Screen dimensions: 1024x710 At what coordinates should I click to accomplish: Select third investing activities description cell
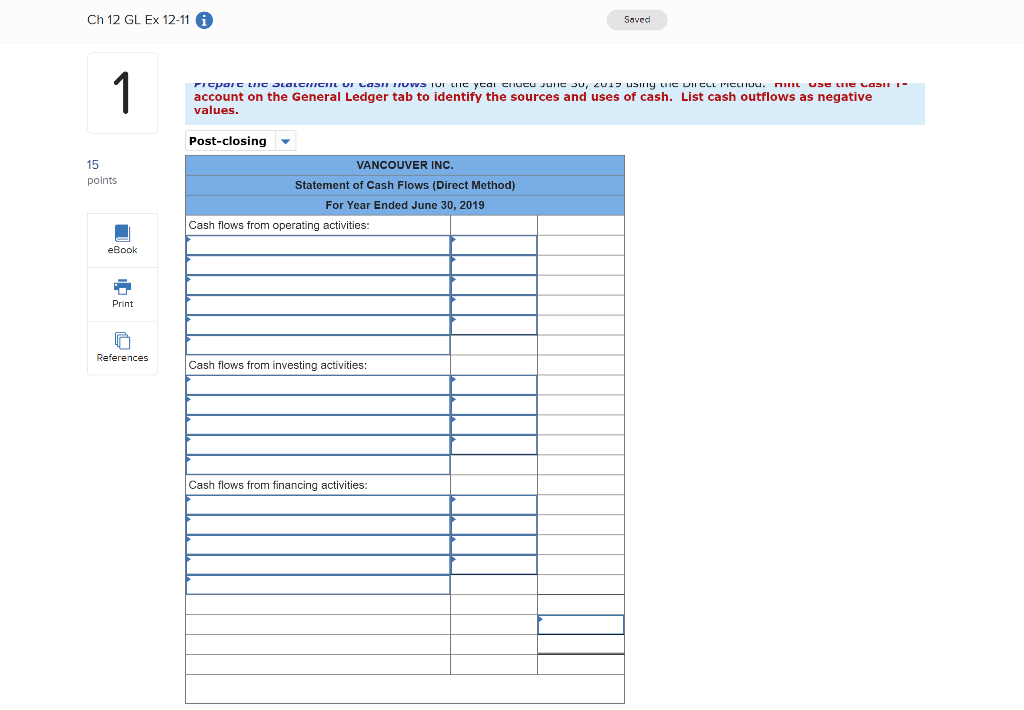click(318, 425)
